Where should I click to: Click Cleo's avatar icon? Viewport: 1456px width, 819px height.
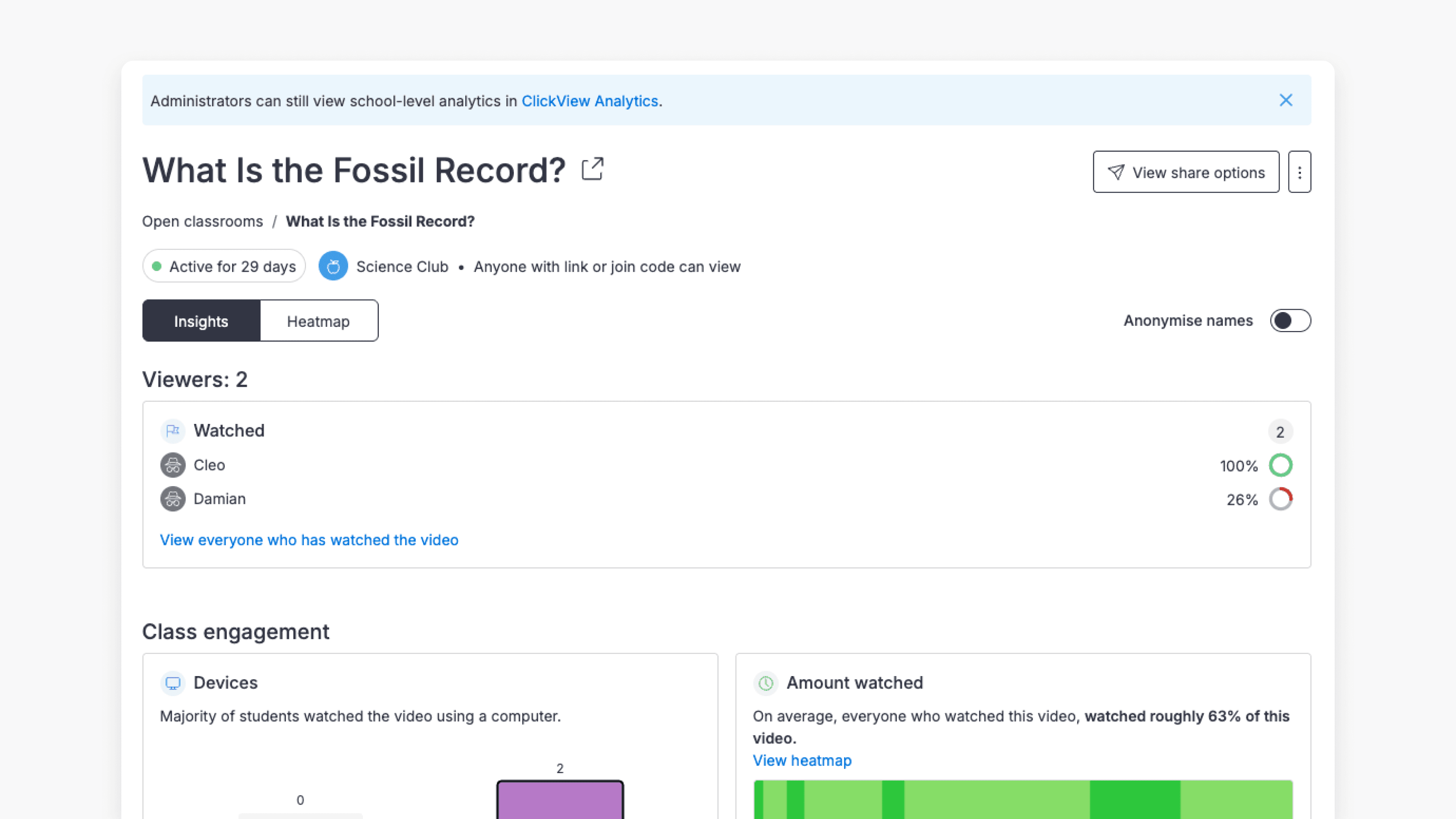[173, 465]
